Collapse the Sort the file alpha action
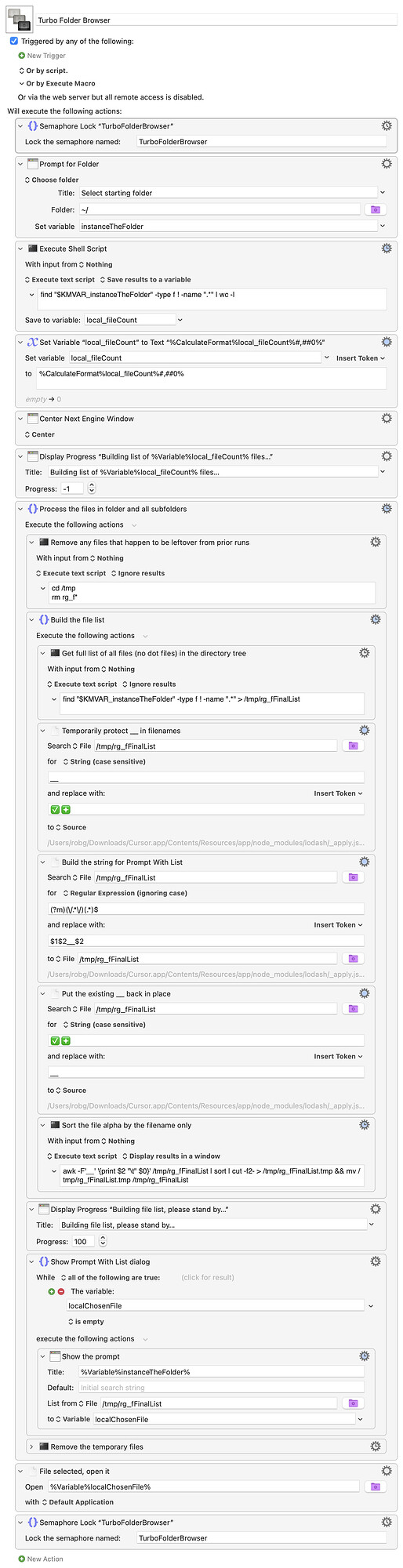403x1568 pixels. (x=43, y=1125)
